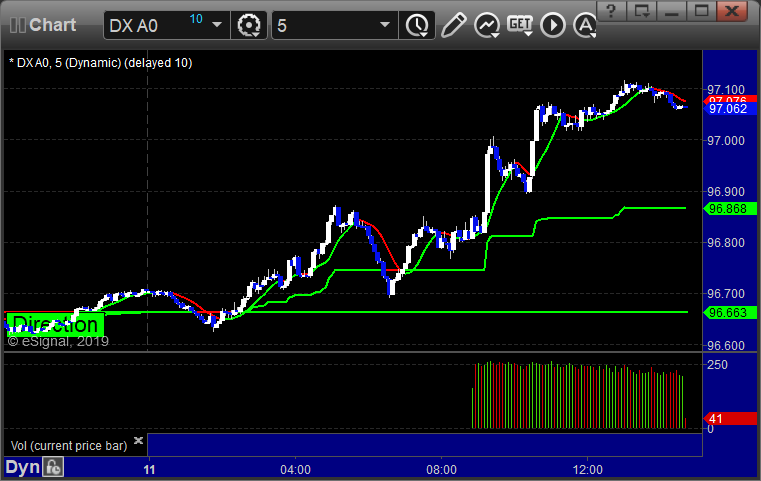Click the Chart window grip handle
The height and width of the screenshot is (481, 761).
[x=17, y=25]
